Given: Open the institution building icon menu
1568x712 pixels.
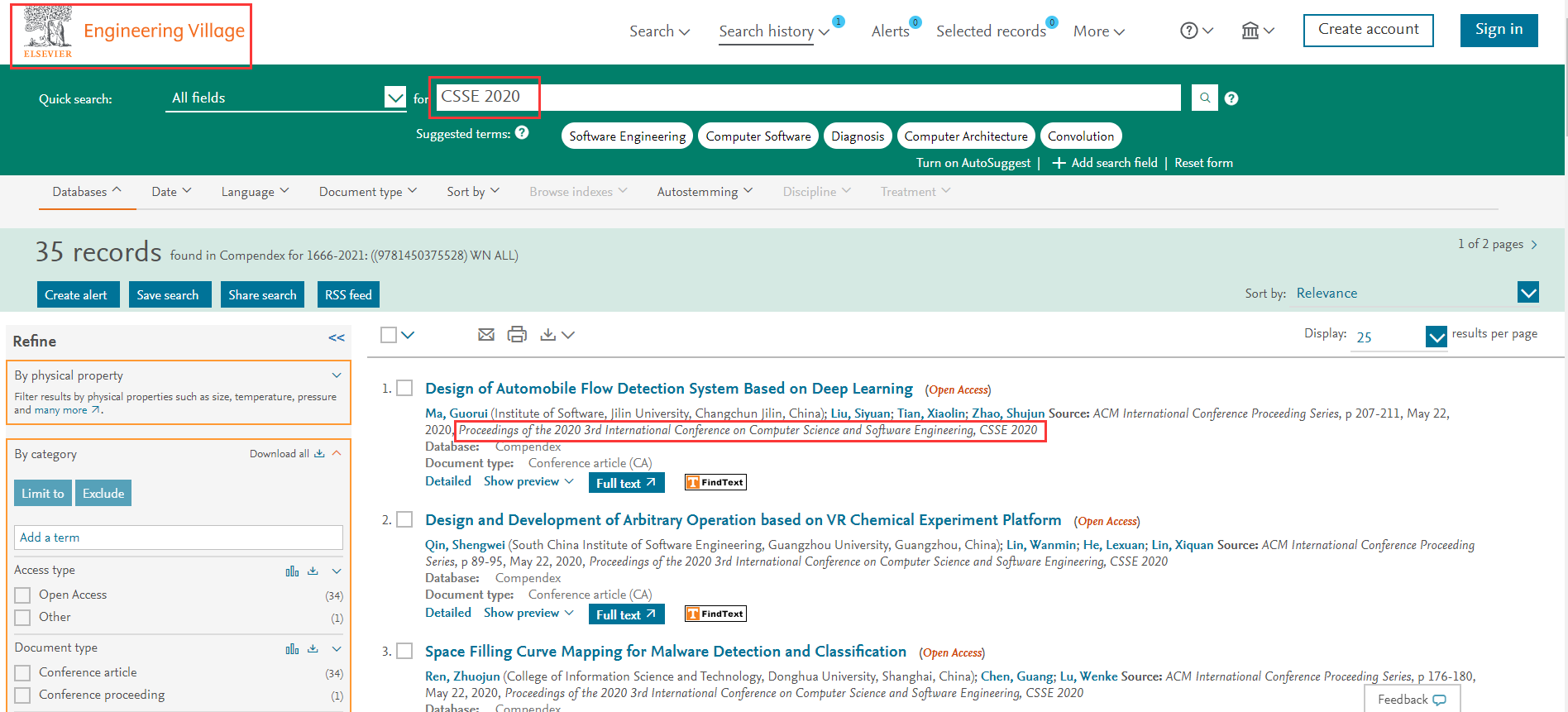Looking at the screenshot, I should [1257, 31].
